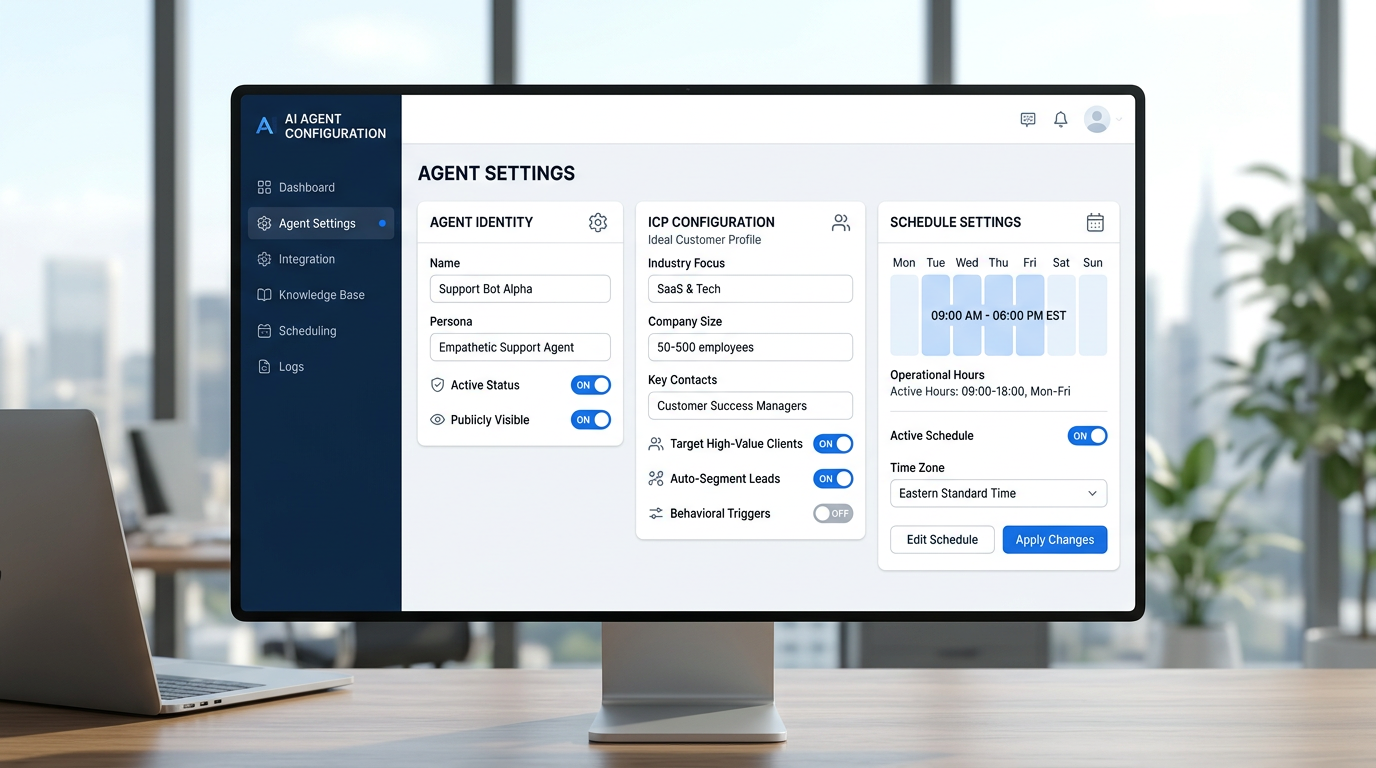Image resolution: width=1376 pixels, height=768 pixels.
Task: Click the gear icon in Agent Identity card
Action: tap(598, 223)
